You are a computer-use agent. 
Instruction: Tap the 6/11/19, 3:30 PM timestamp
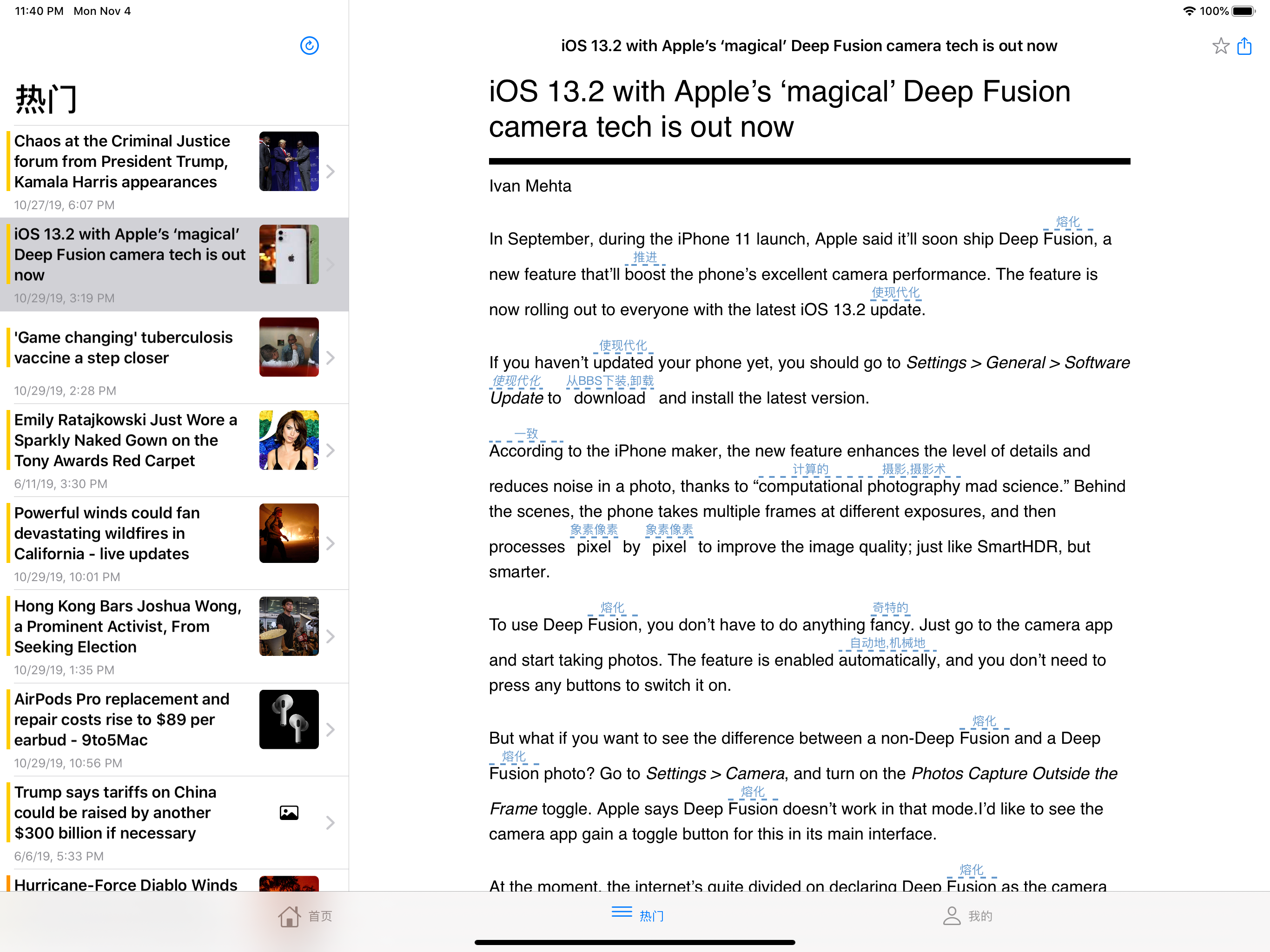pyautogui.click(x=60, y=483)
